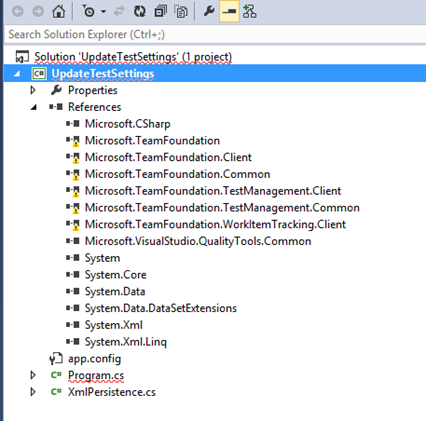Select System.Data reference
Image resolution: width=426 pixels, height=421 pixels.
115,291
